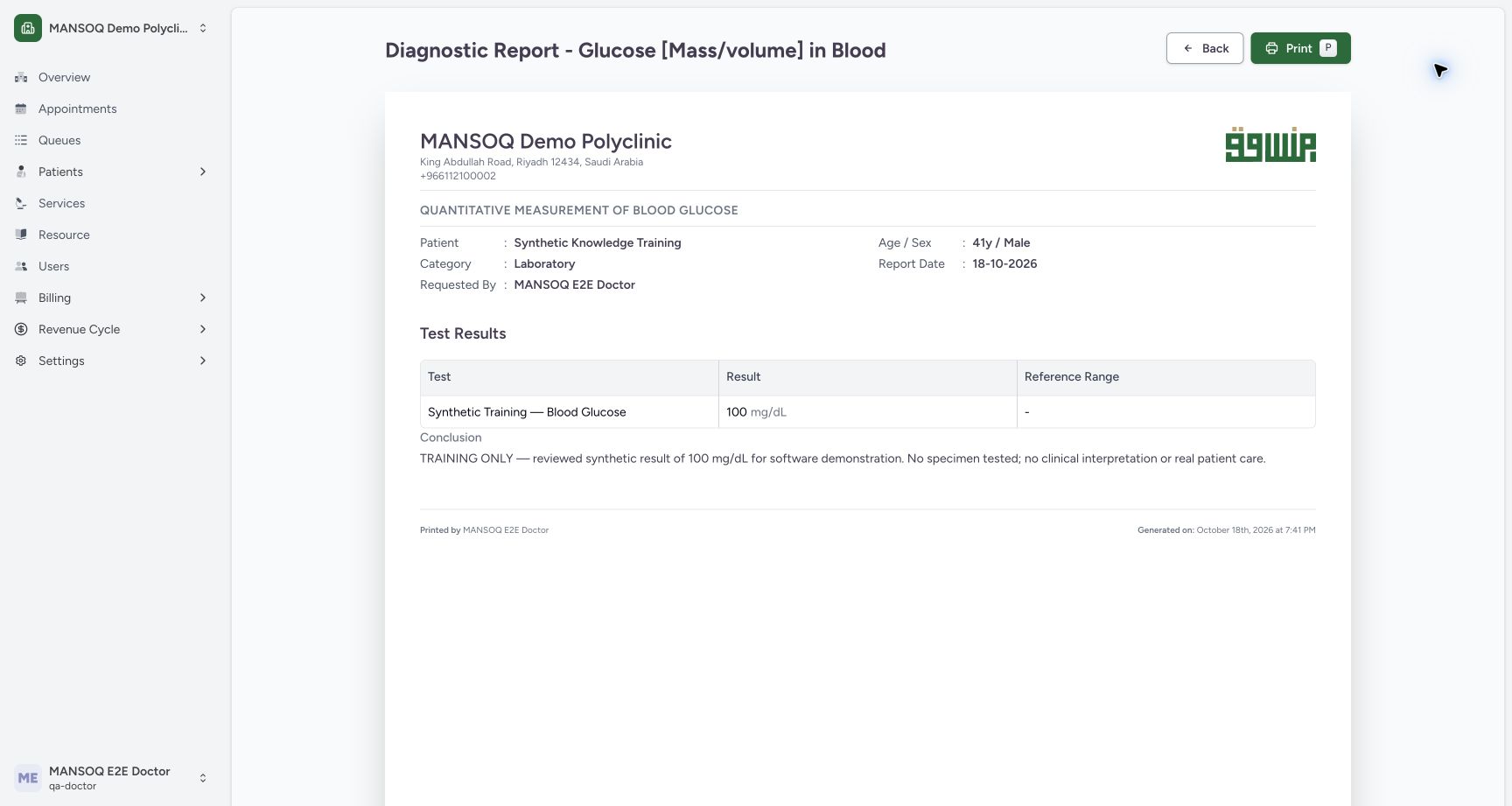Viewport: 1512px width, 806px height.
Task: Click the Test Results heading
Action: pos(463,333)
